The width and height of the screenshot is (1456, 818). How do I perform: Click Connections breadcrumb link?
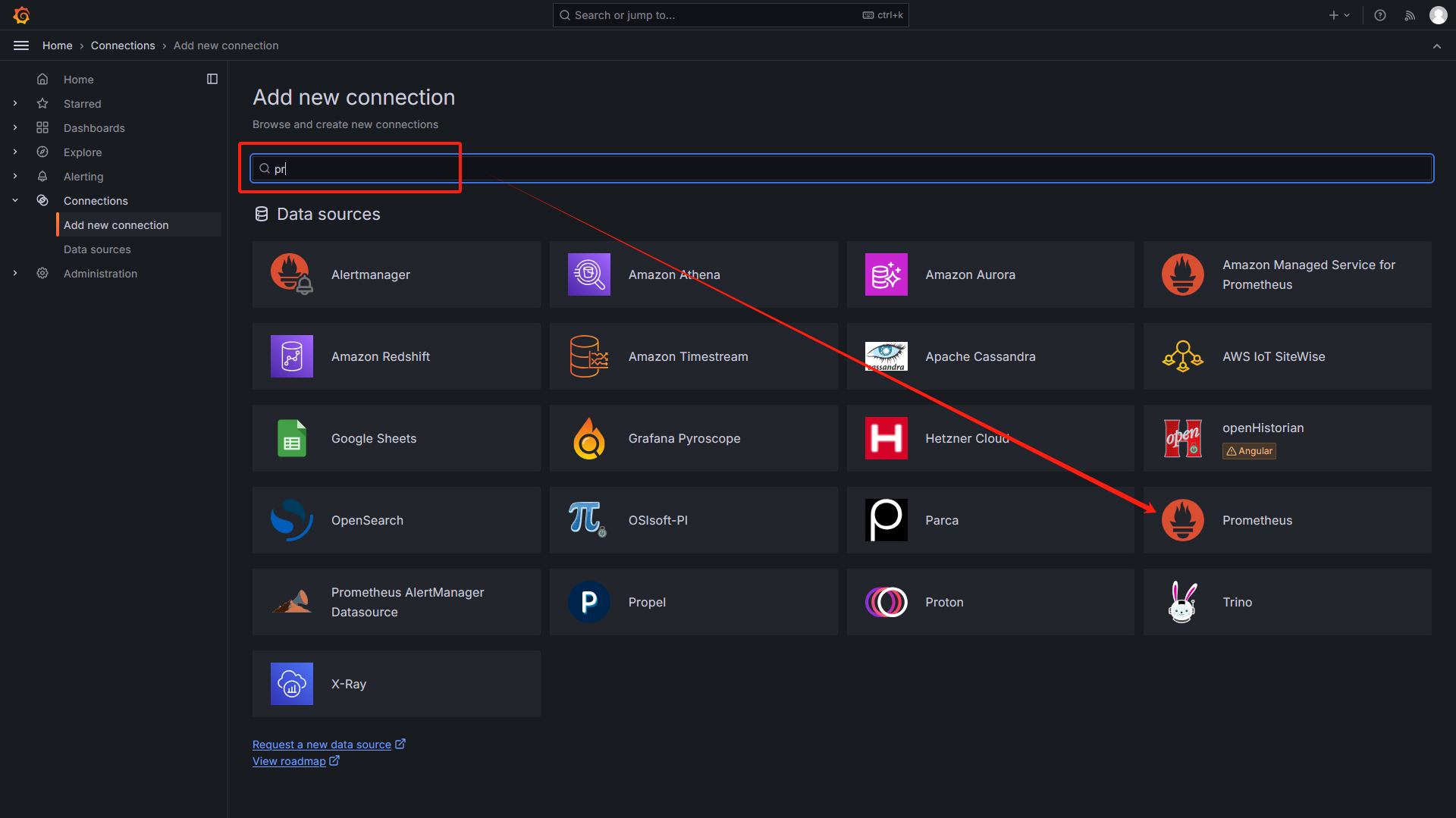(123, 45)
